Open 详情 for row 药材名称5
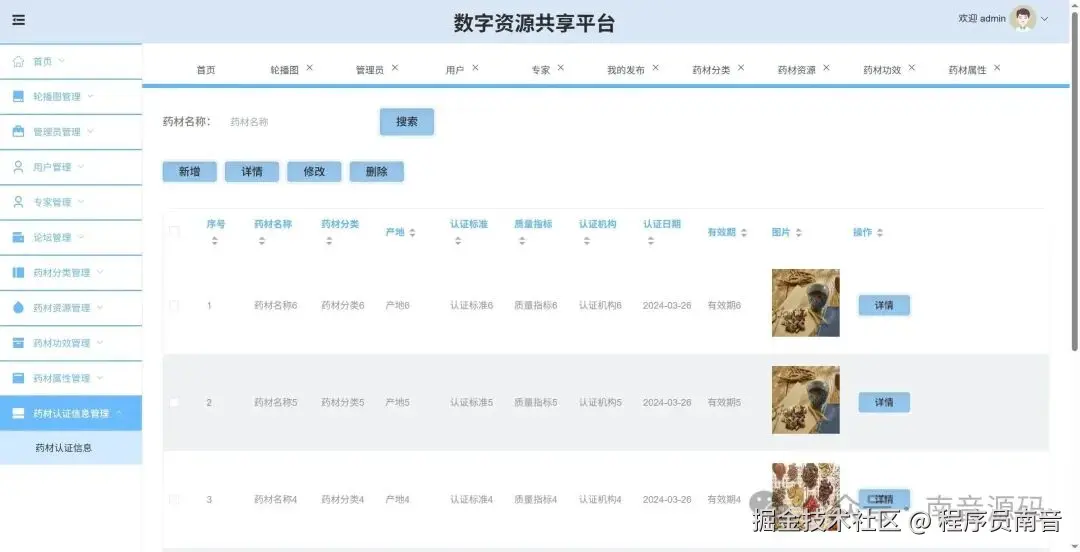Screen dimensions: 1080x552 click(x=884, y=402)
